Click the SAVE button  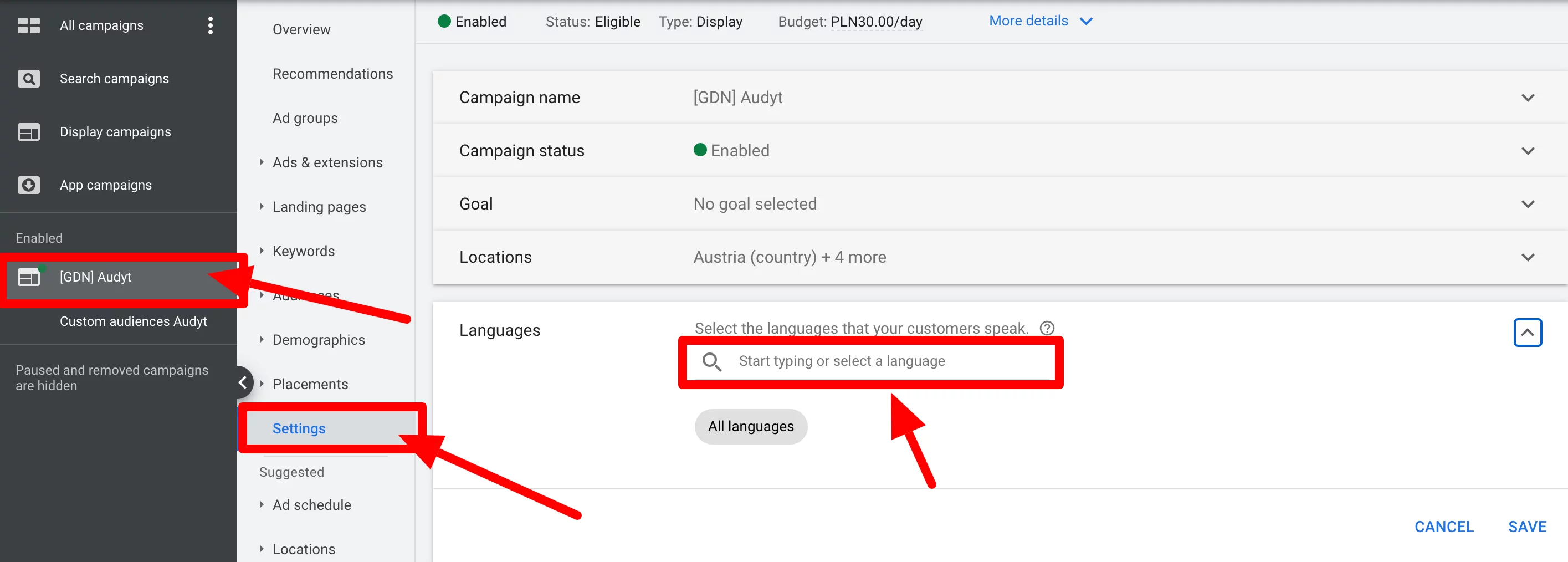tap(1527, 527)
